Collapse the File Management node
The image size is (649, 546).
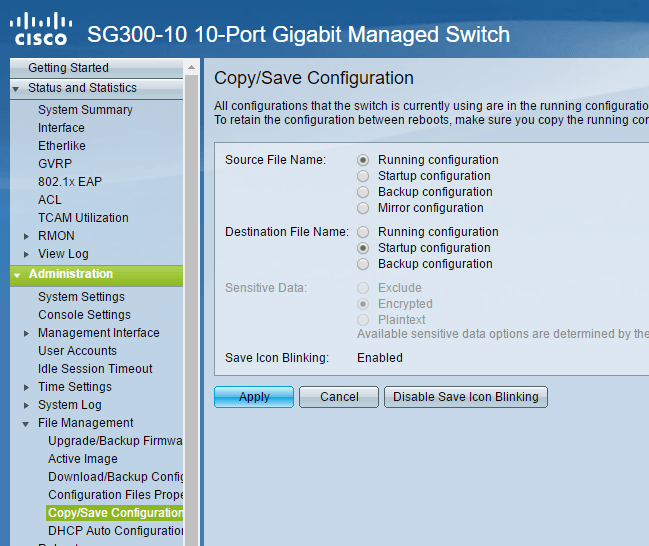click(27, 423)
